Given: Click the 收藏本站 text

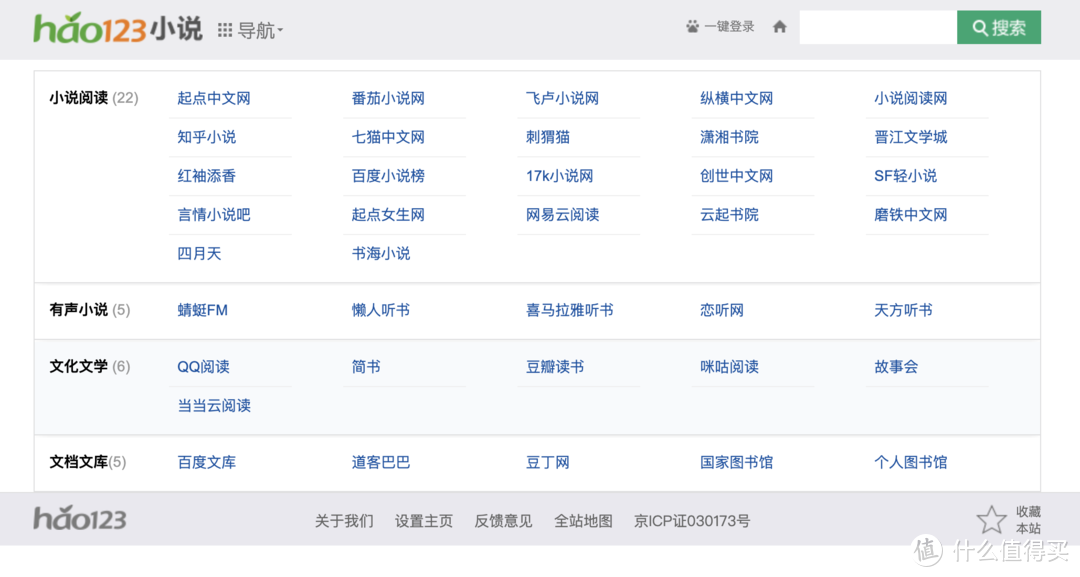Looking at the screenshot, I should pos(1028,520).
